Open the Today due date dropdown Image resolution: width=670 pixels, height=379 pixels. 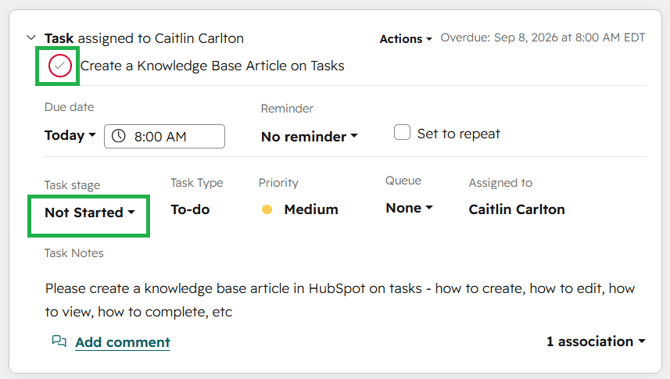point(70,135)
